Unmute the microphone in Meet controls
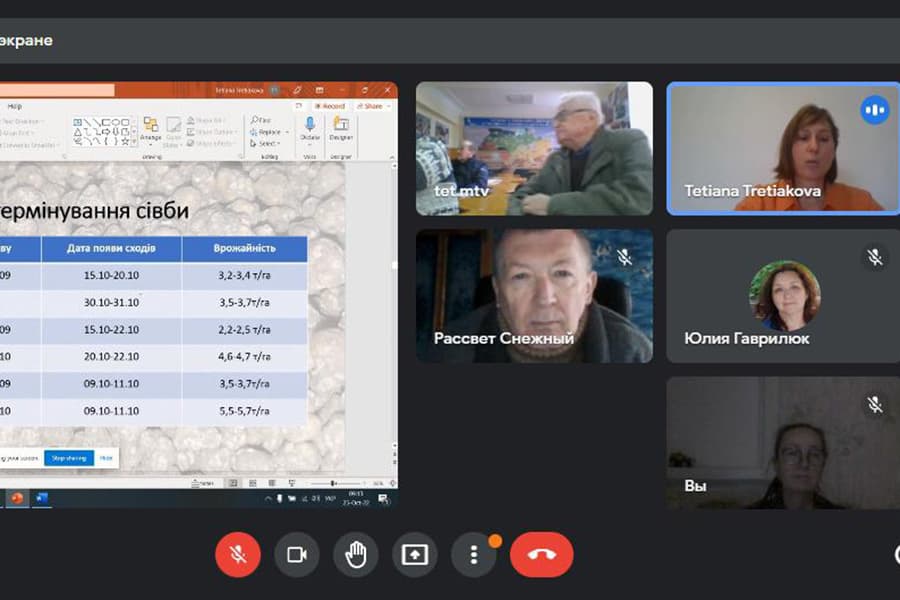The image size is (900, 600). pyautogui.click(x=238, y=554)
